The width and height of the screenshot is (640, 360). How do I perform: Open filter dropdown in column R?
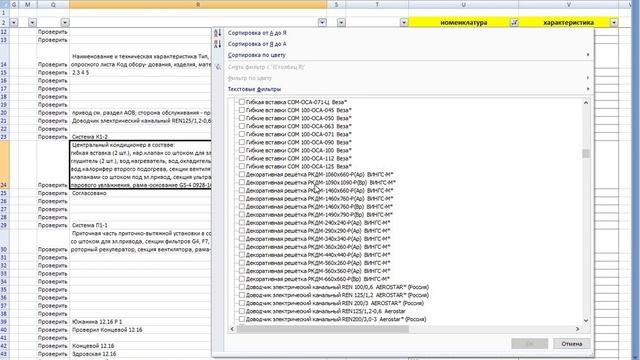[322, 23]
